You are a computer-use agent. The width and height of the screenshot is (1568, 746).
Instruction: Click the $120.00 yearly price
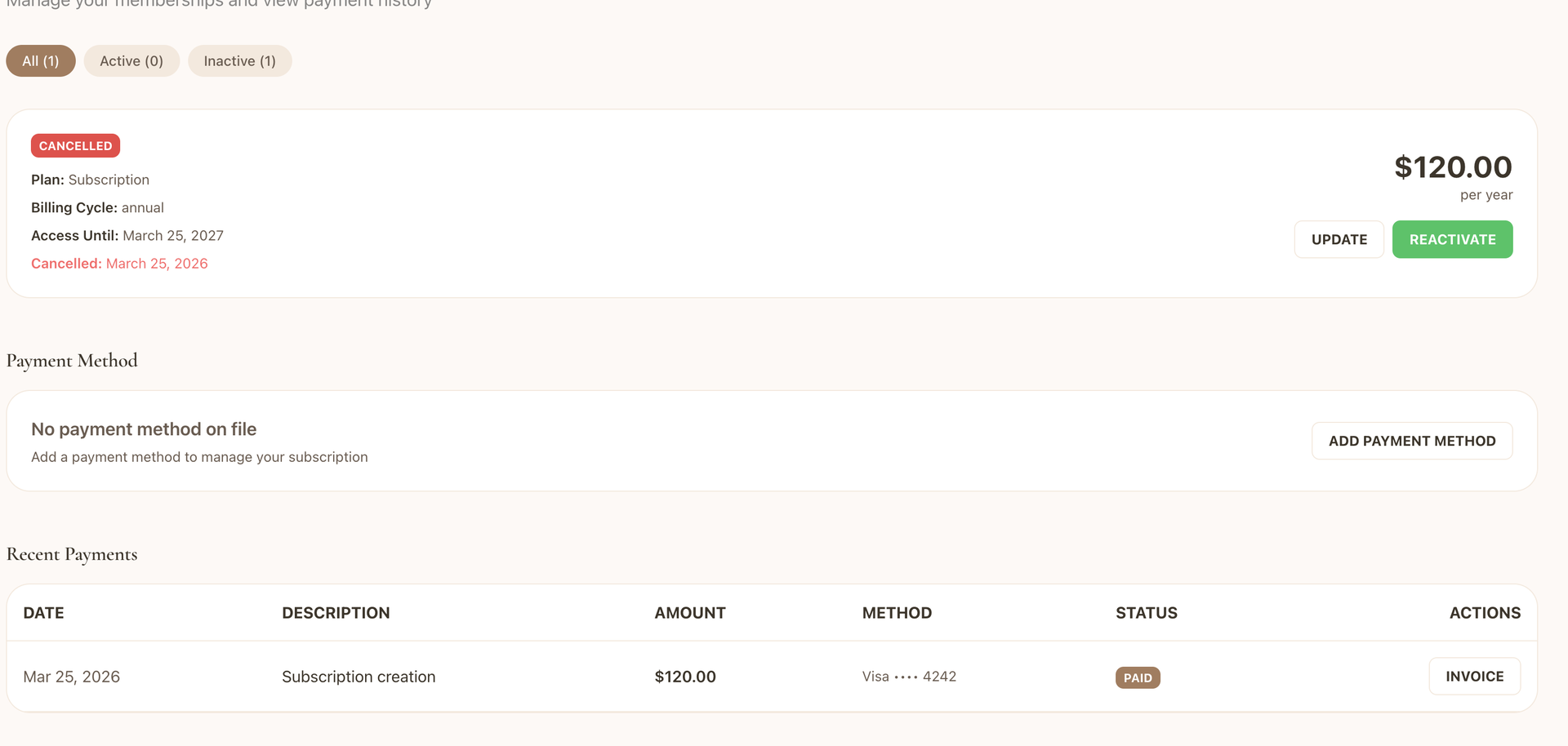(x=1453, y=167)
